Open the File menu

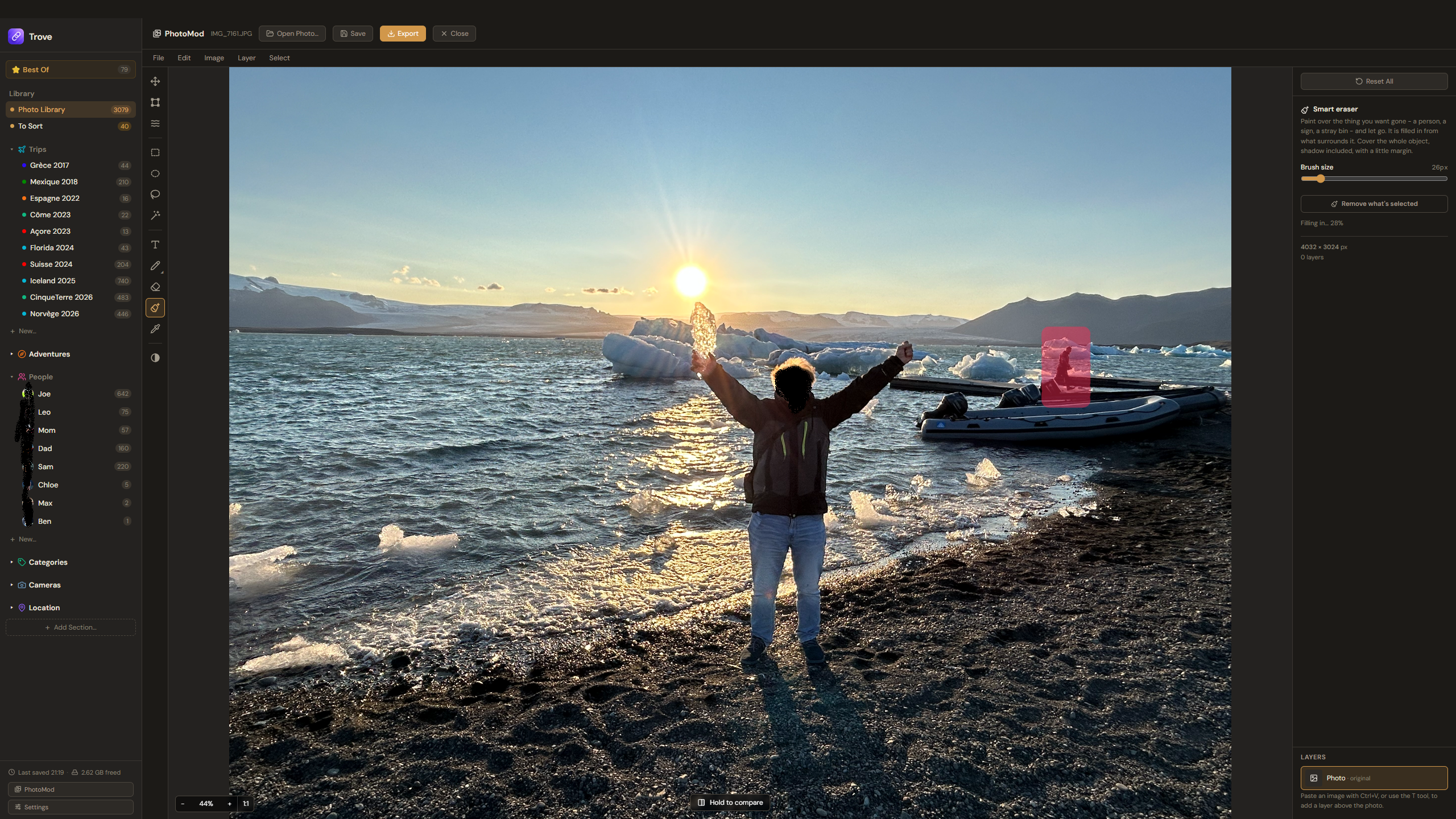click(158, 58)
